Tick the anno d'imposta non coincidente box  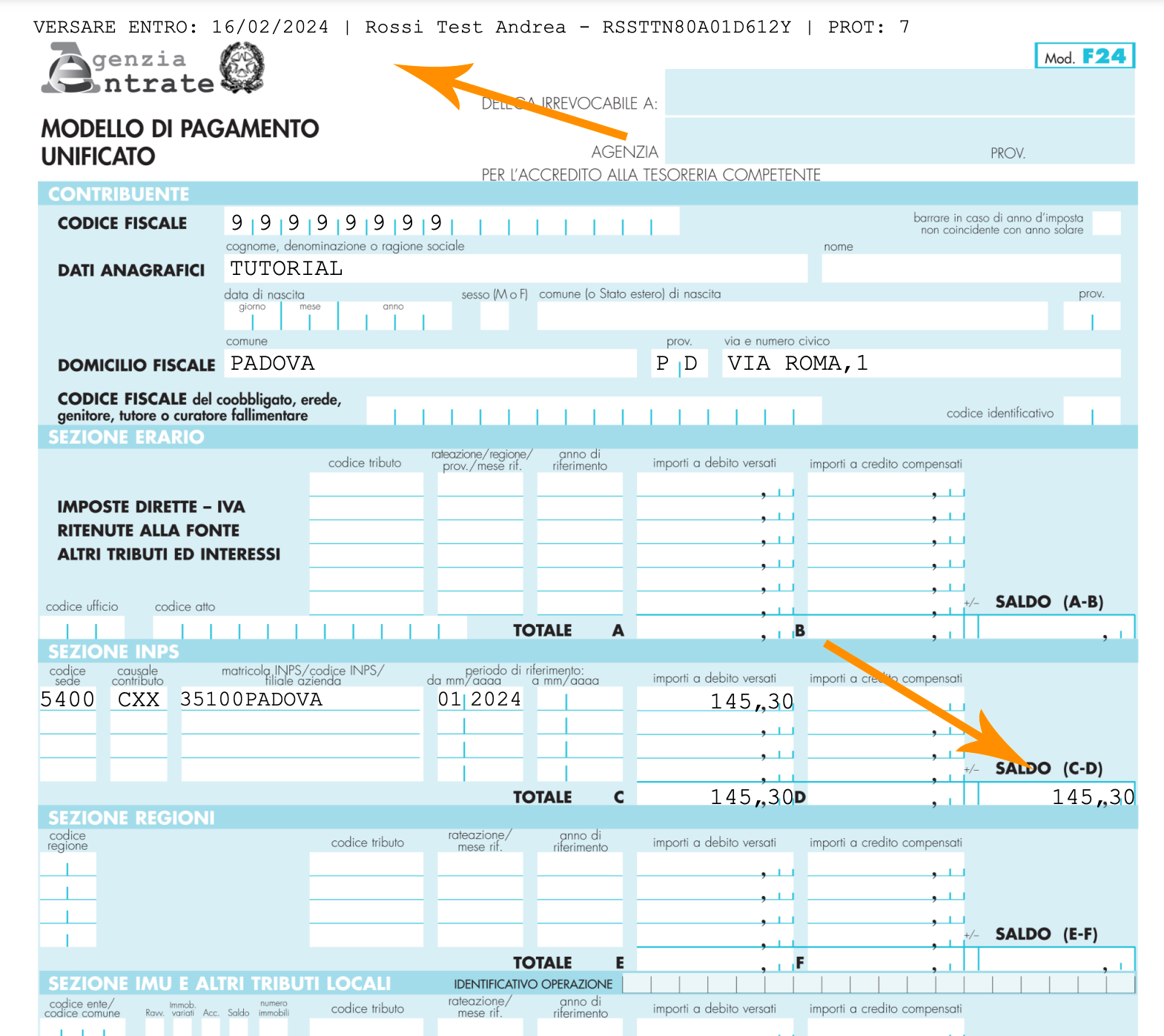1106,223
